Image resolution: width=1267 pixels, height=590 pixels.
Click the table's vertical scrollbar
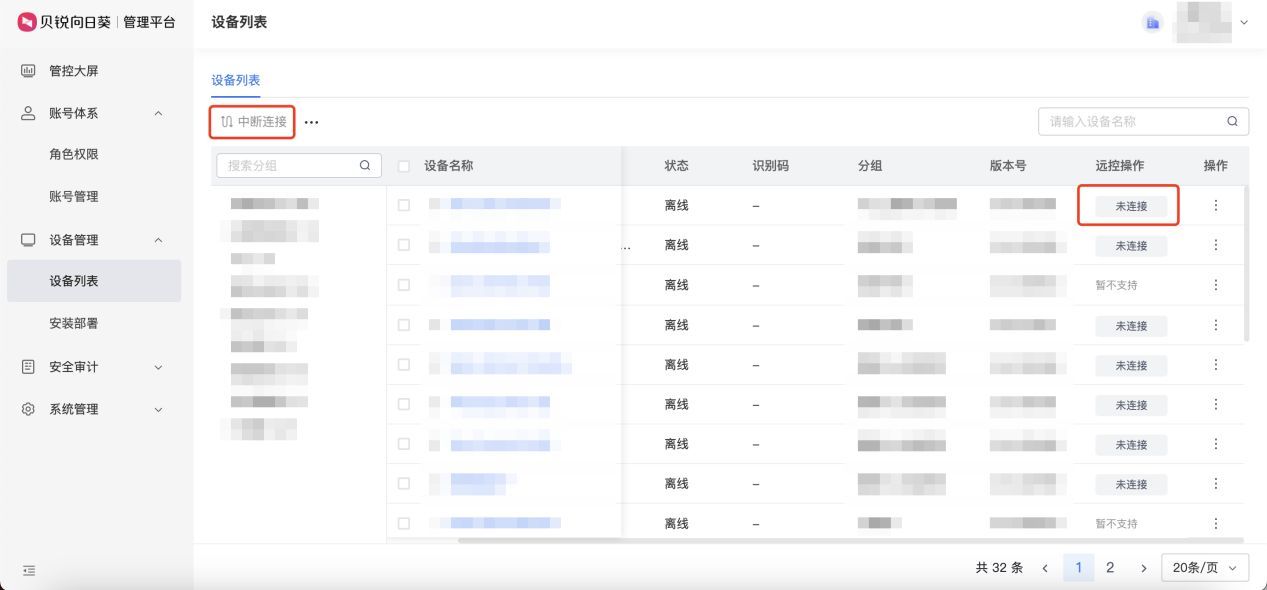[1245, 264]
